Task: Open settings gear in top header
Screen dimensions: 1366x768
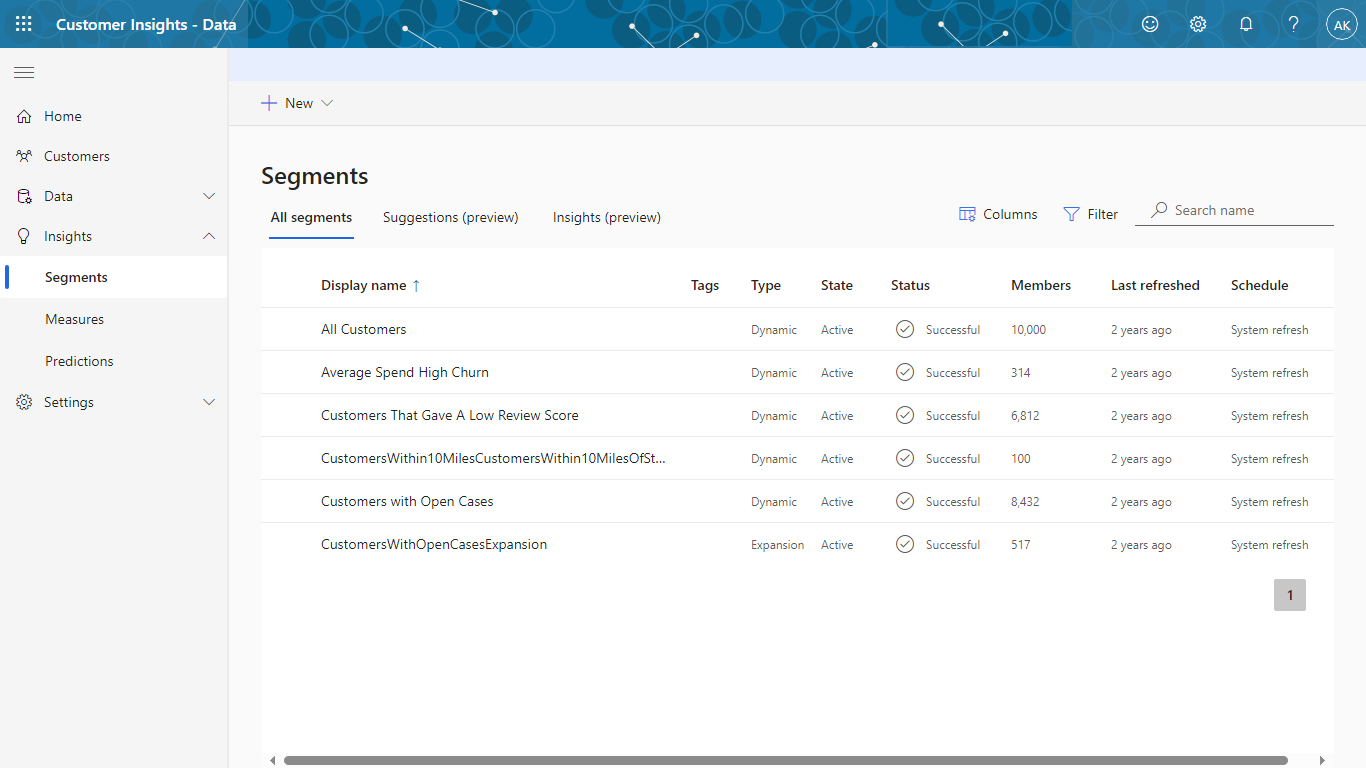Action: point(1198,24)
